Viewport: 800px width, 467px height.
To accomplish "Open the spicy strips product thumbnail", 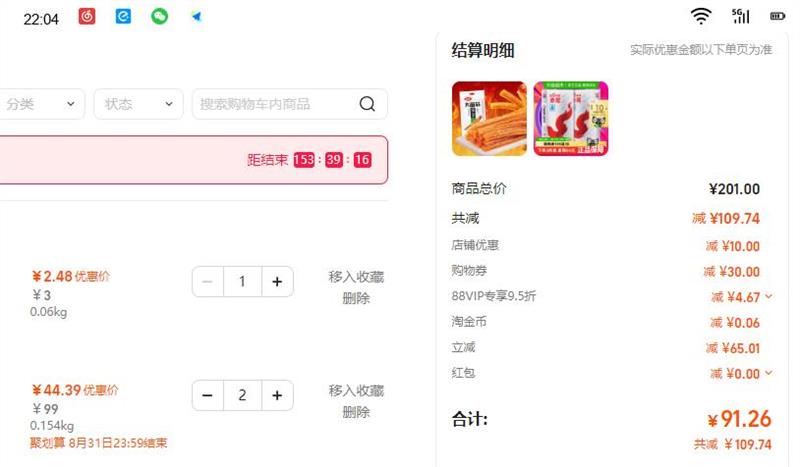I will click(489, 118).
